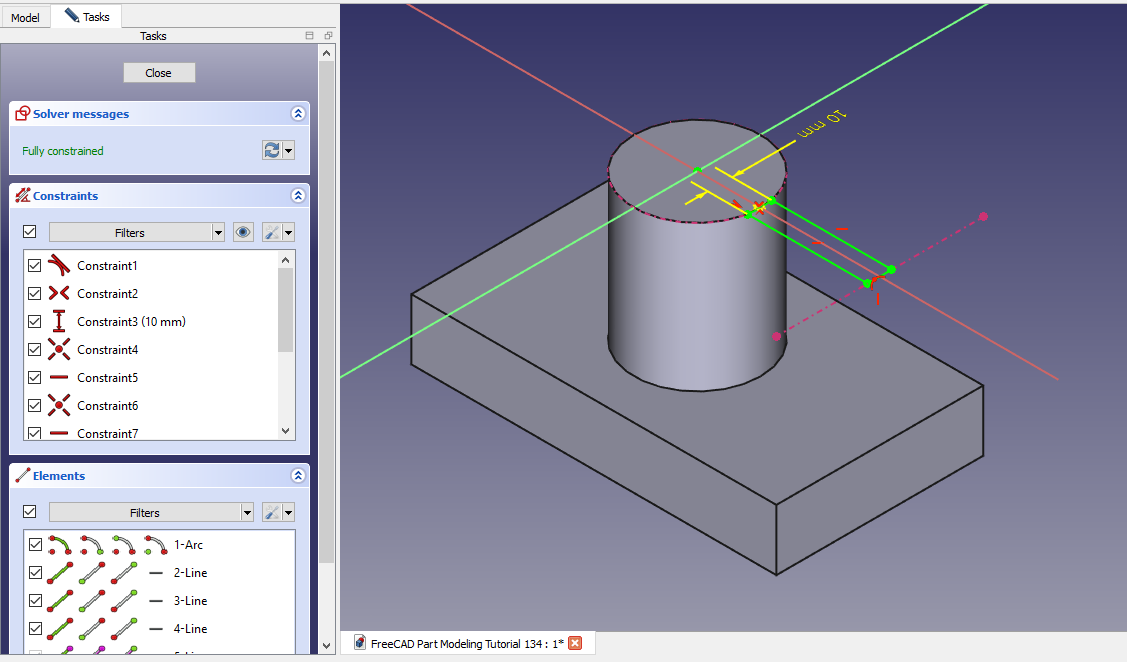Click the Elements settings tools icon
The width and height of the screenshot is (1127, 662).
(x=272, y=512)
